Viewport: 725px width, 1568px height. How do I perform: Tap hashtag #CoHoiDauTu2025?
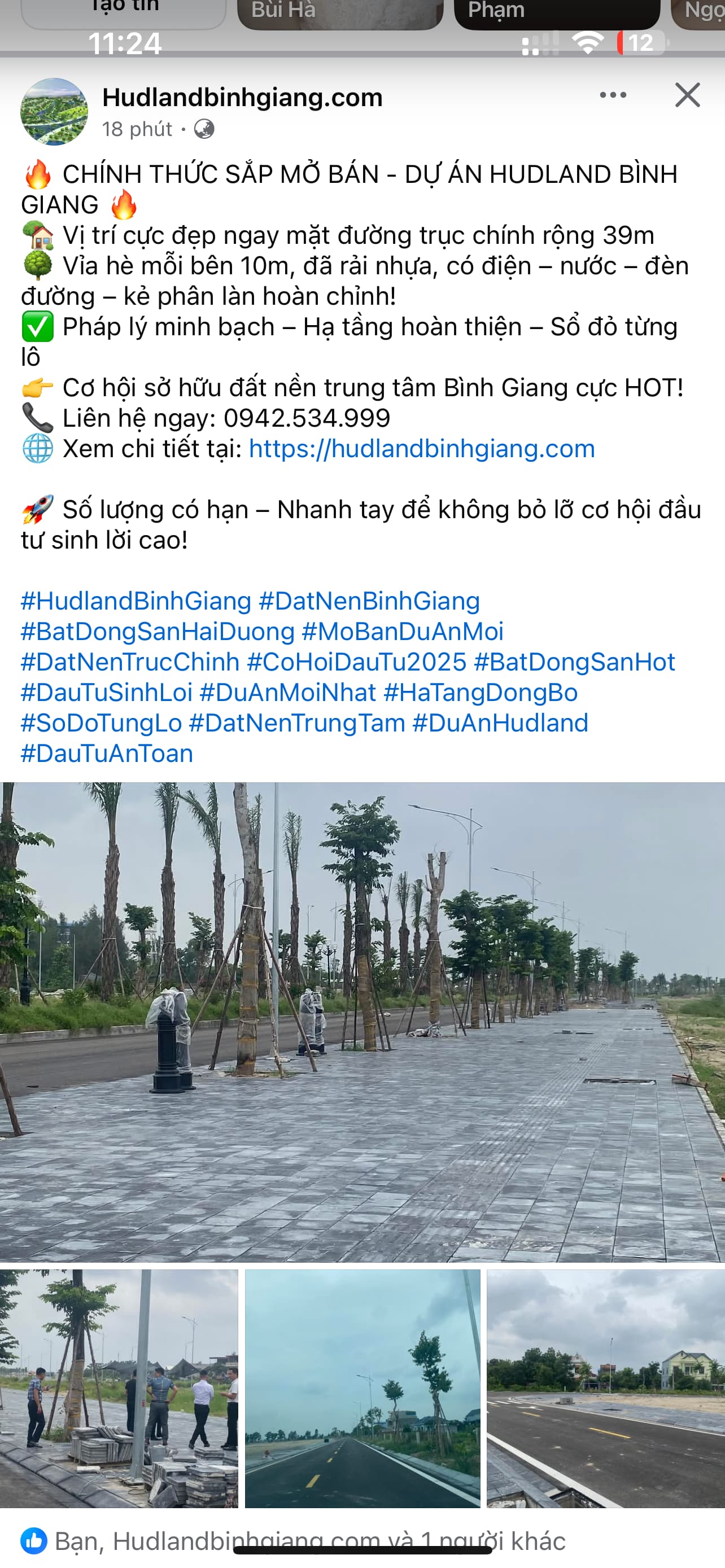pyautogui.click(x=357, y=662)
